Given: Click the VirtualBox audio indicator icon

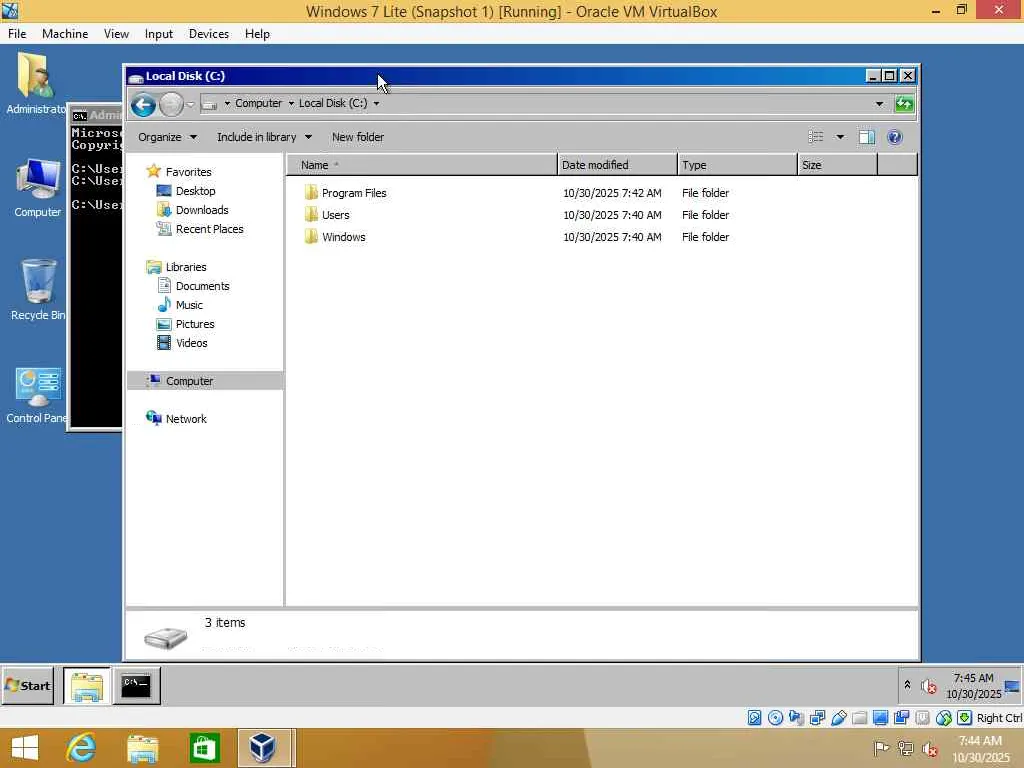Looking at the screenshot, I should click(796, 718).
